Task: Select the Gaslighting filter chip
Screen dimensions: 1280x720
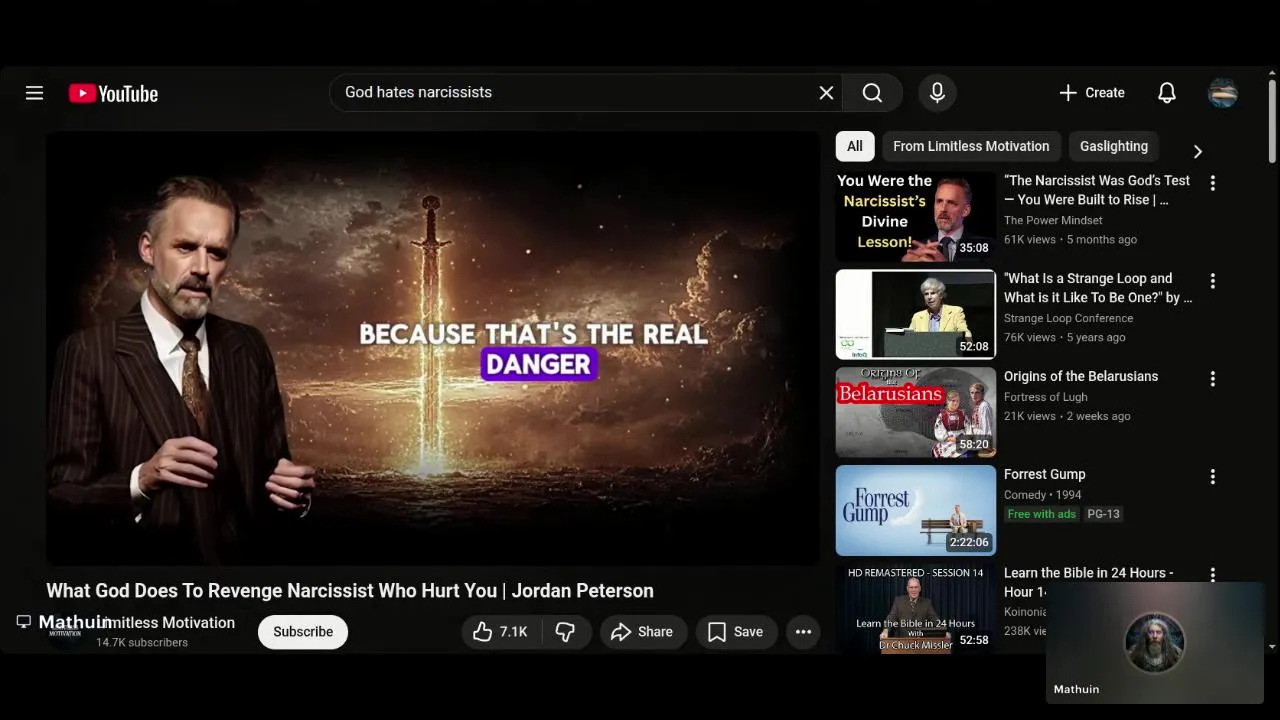Action: (1114, 146)
